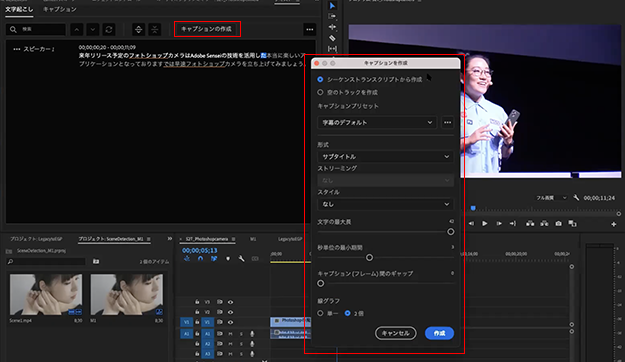This screenshot has height=362, width=625.
Task: Click the minimum duration in seconds slider handle
Action: click(x=369, y=258)
